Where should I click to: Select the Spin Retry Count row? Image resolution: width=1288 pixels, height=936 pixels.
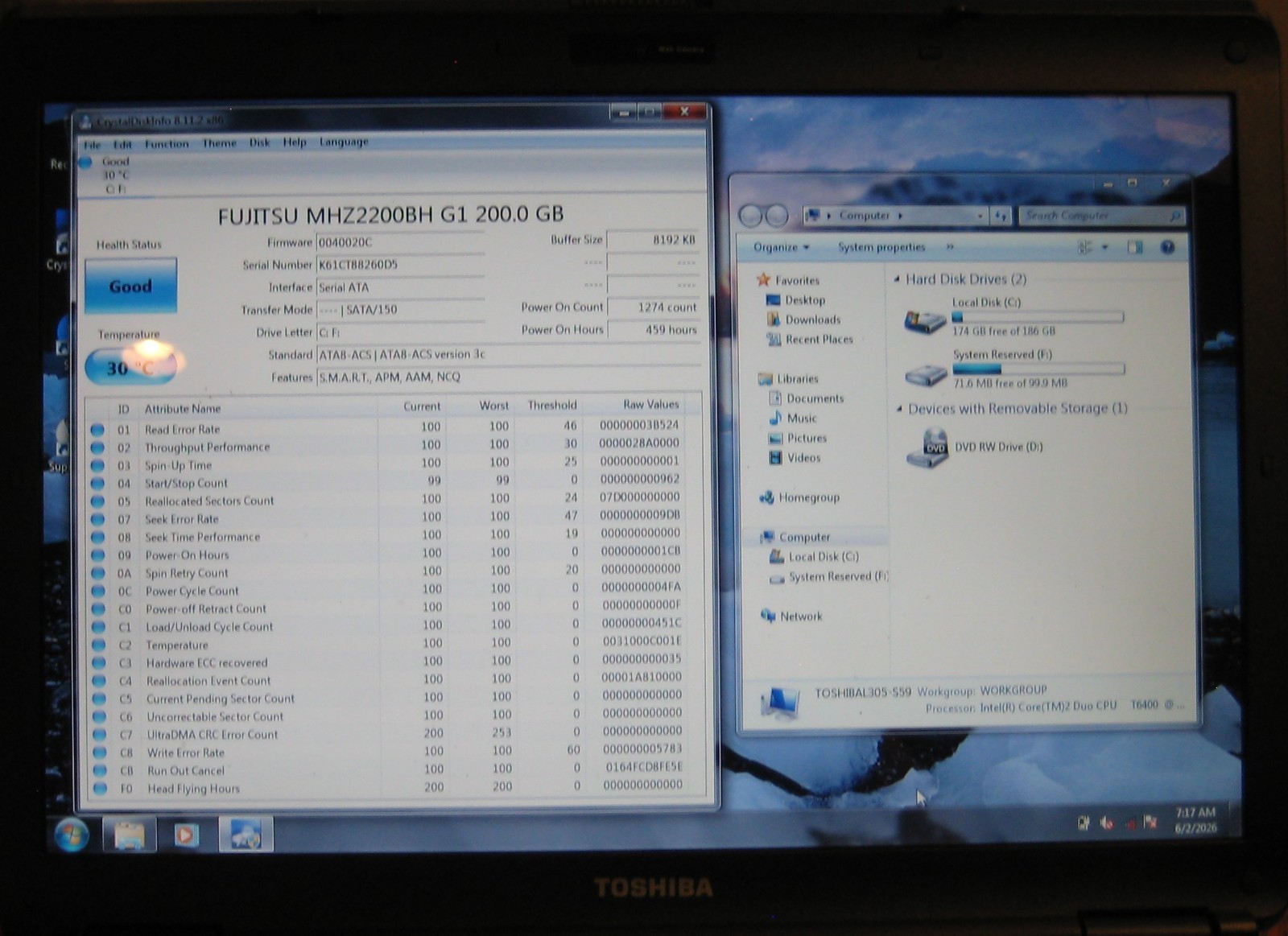pos(394,572)
